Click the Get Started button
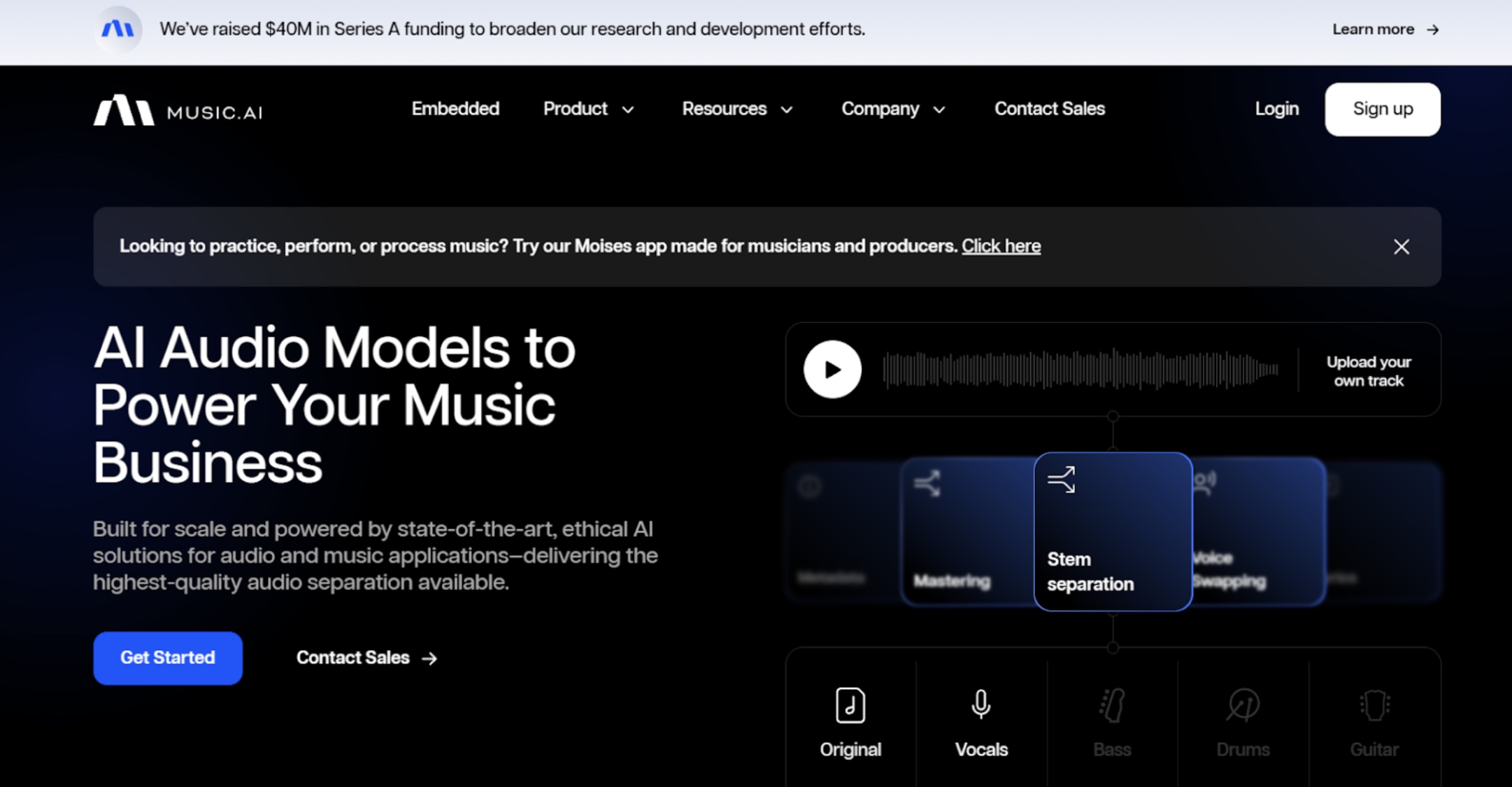Image resolution: width=1512 pixels, height=787 pixels. (x=168, y=658)
